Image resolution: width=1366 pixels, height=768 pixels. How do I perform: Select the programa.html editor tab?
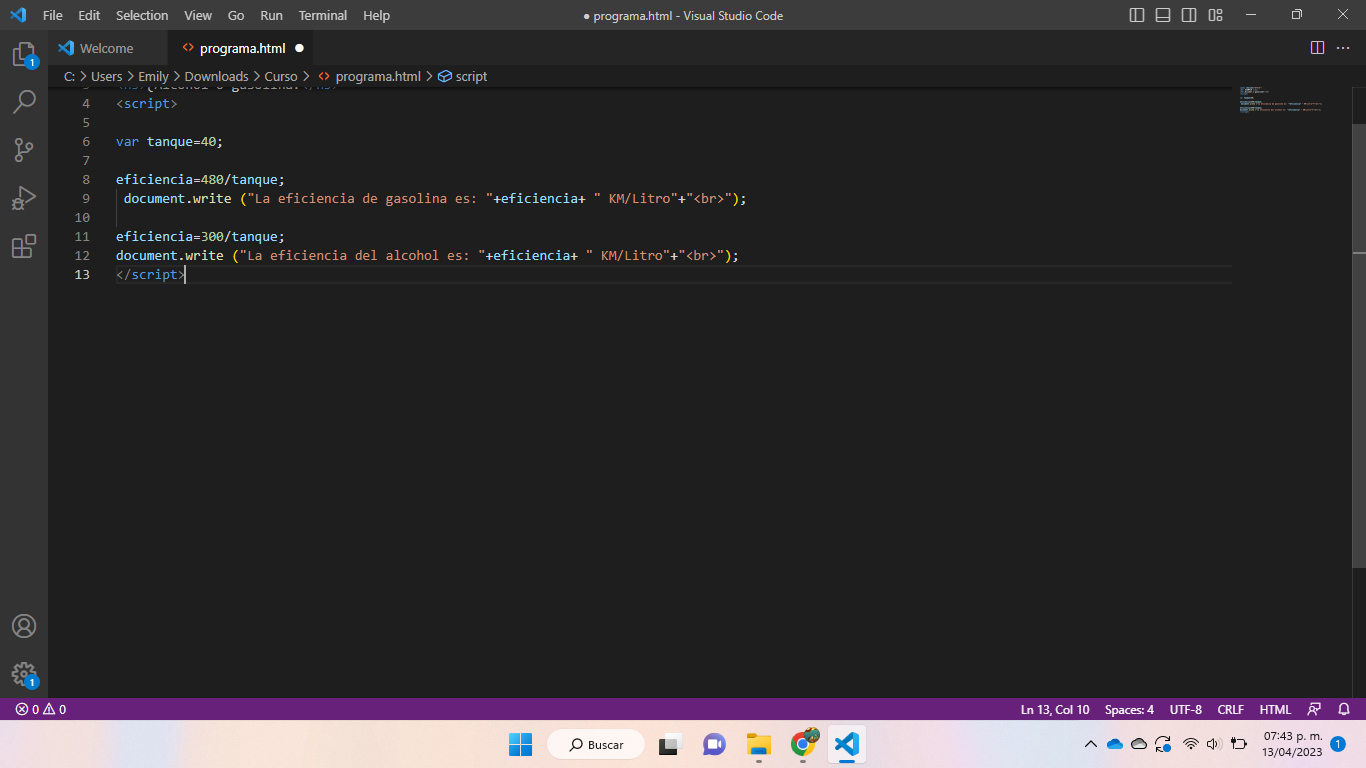coord(242,48)
